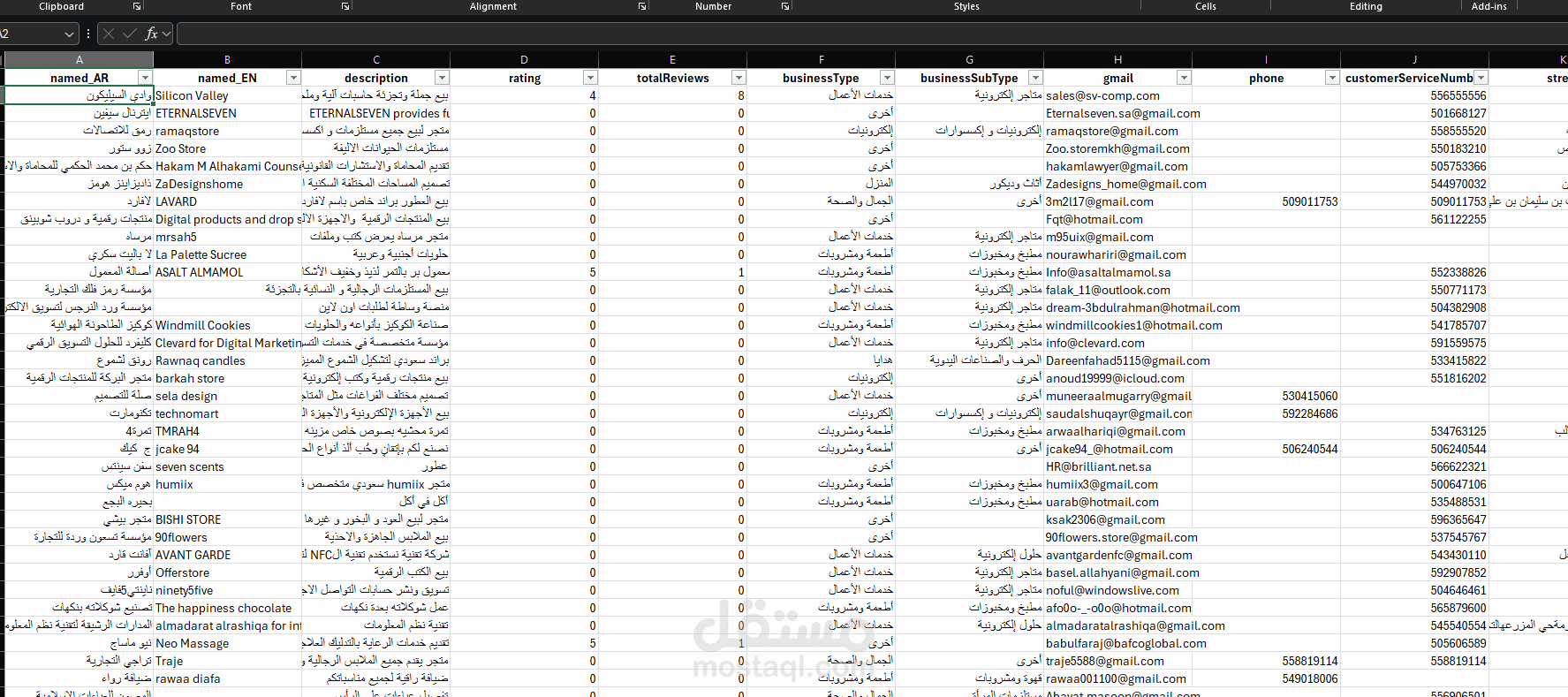Select column D header
This screenshot has width=1568, height=697.
pyautogui.click(x=524, y=59)
